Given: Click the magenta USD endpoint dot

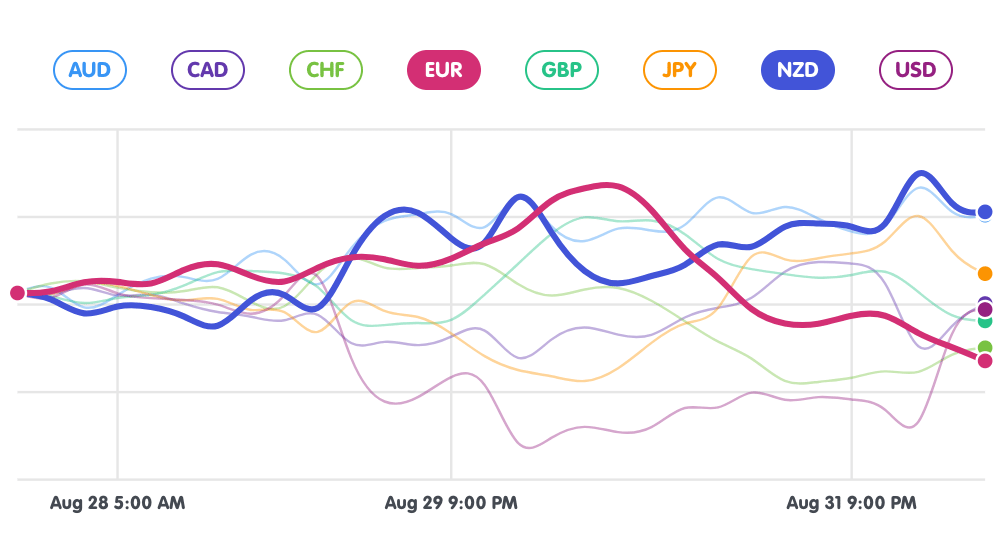Looking at the screenshot, I should coord(985,309).
